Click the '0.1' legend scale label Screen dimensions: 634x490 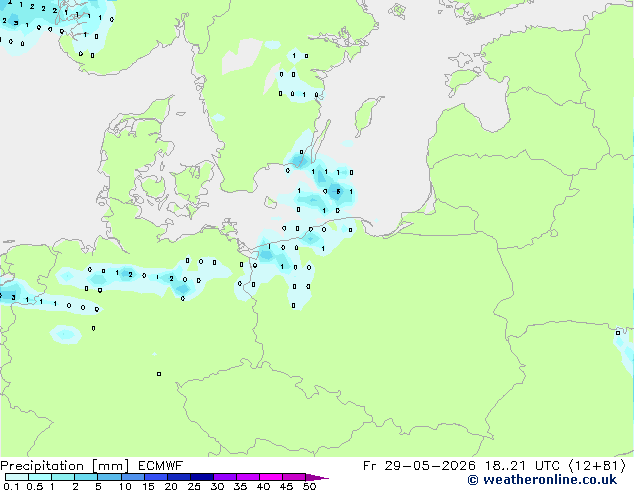tap(11, 486)
